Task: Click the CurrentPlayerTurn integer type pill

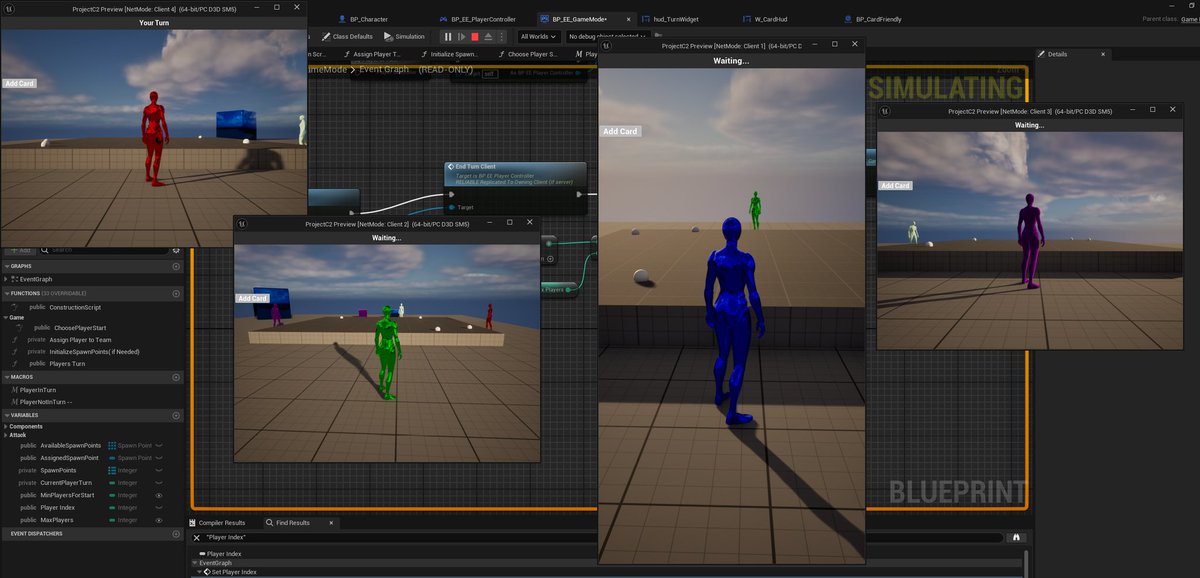Action: coord(112,483)
